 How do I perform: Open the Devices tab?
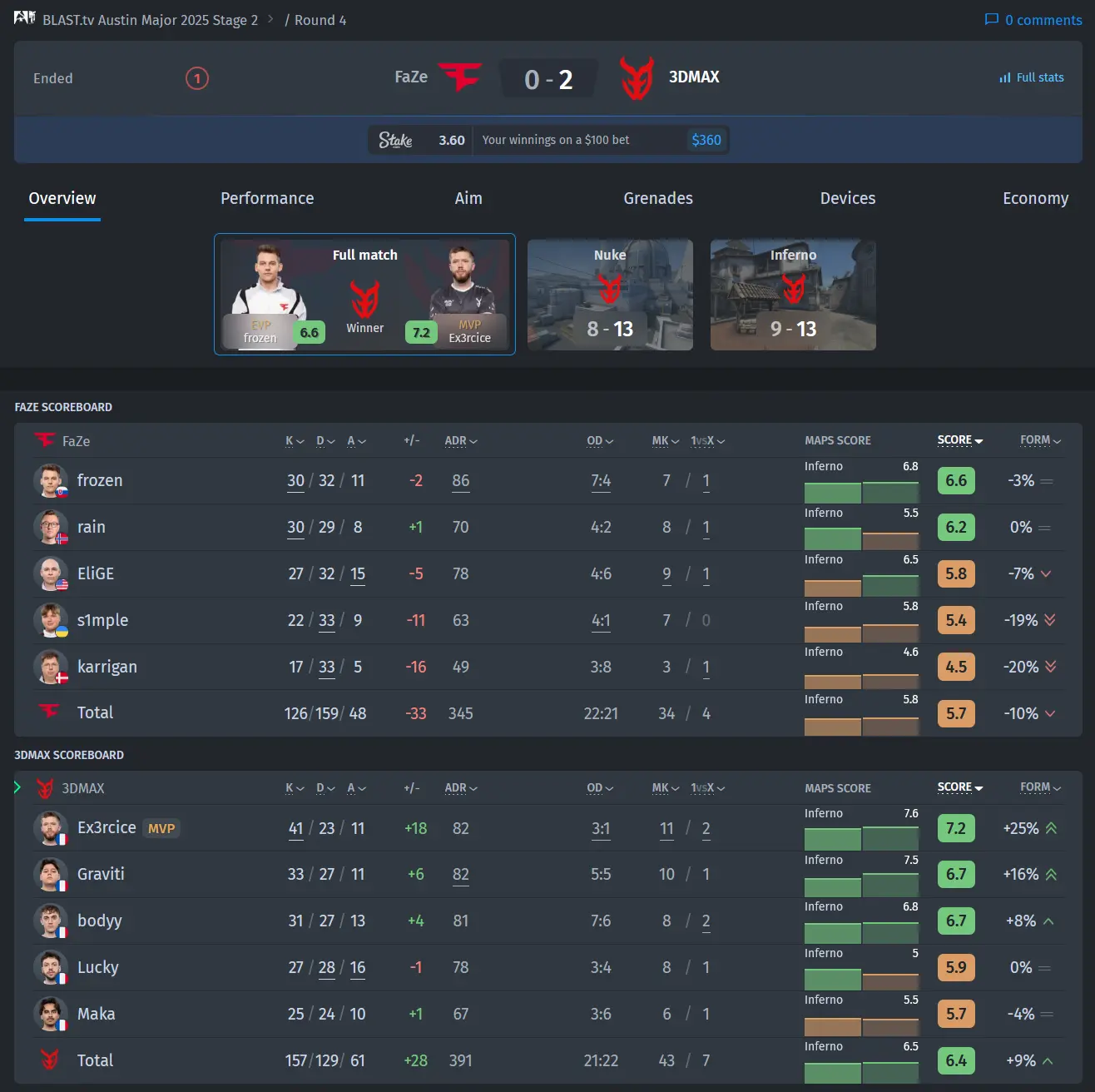point(848,198)
